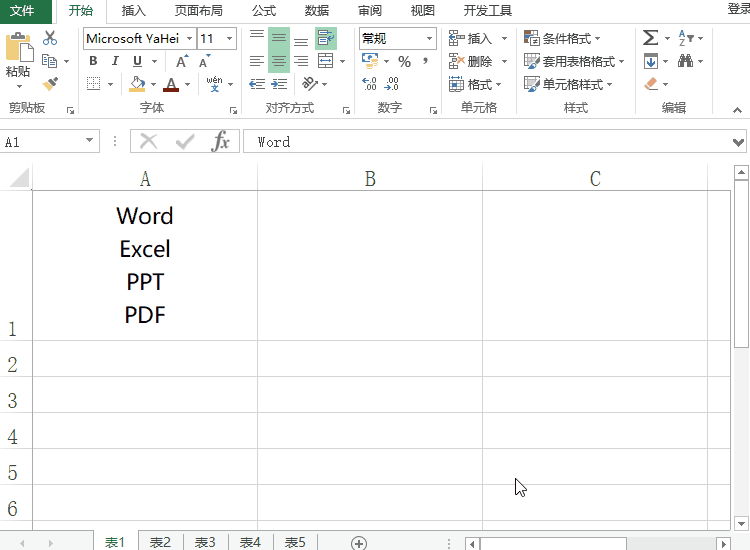The image size is (750, 550).
Task: Expand the formula bar chevron
Action: pyautogui.click(x=738, y=142)
